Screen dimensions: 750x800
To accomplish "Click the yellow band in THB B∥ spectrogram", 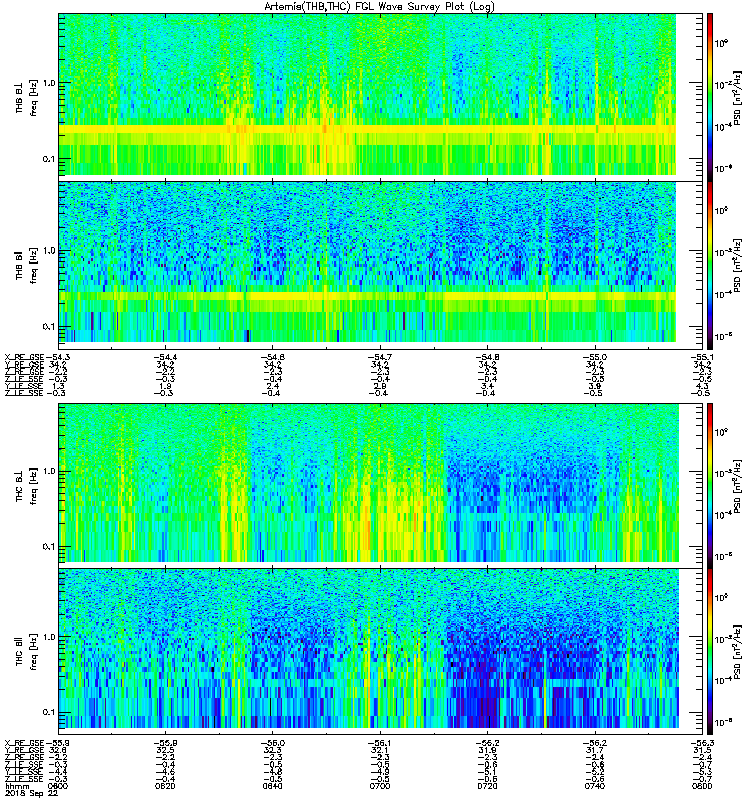I will [x=367, y=296].
